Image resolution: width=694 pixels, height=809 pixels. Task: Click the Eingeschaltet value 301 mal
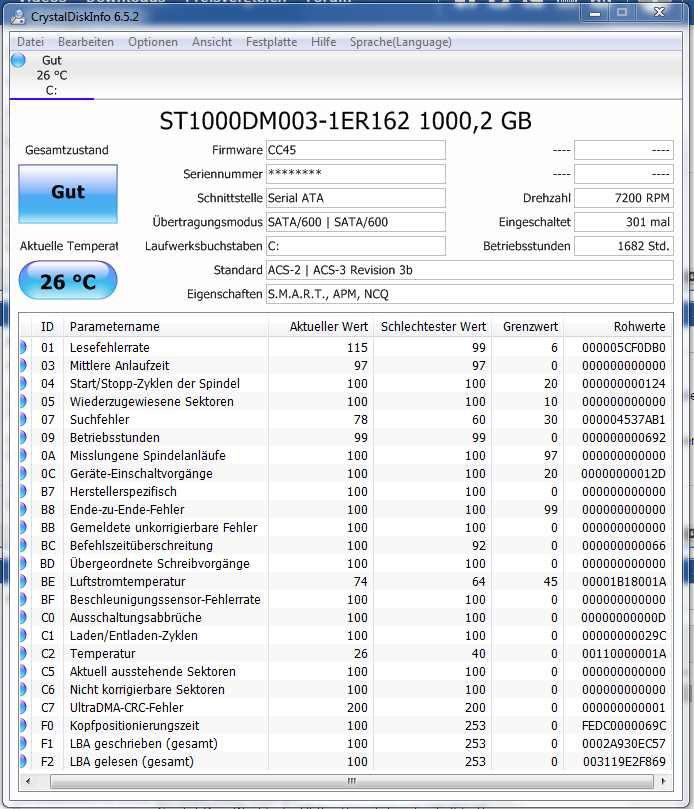click(x=624, y=222)
